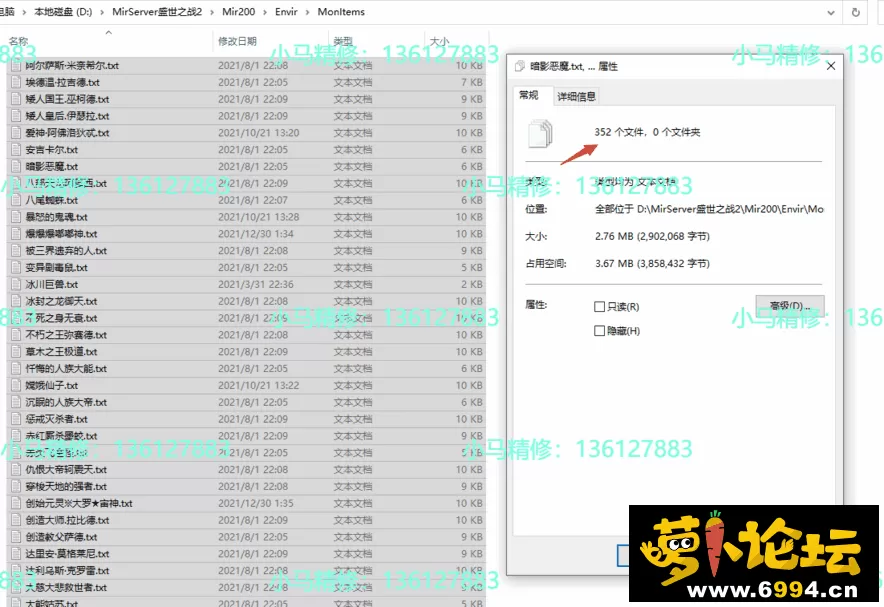Select file name 大慈大悲救世者.txt
The width and height of the screenshot is (884, 607).
(66, 588)
